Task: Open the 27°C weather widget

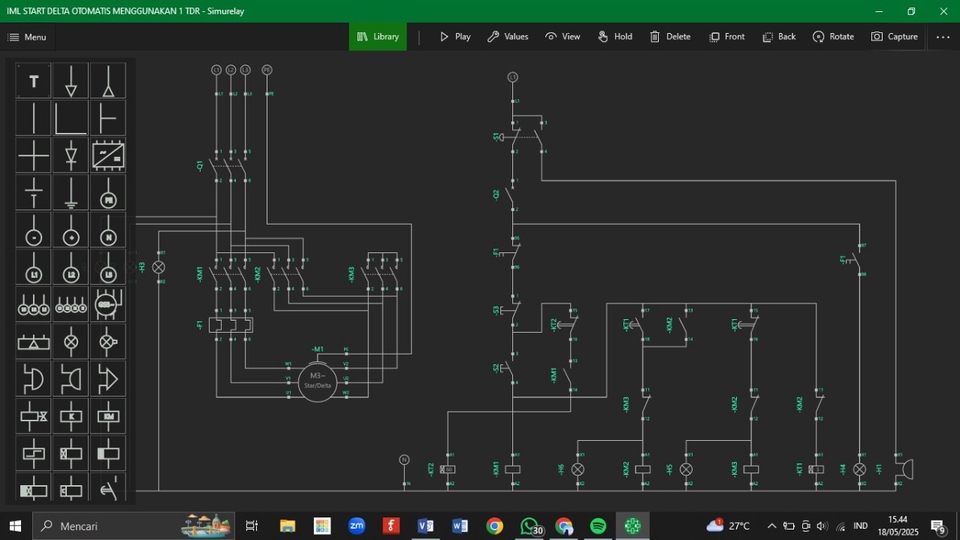Action: point(728,526)
